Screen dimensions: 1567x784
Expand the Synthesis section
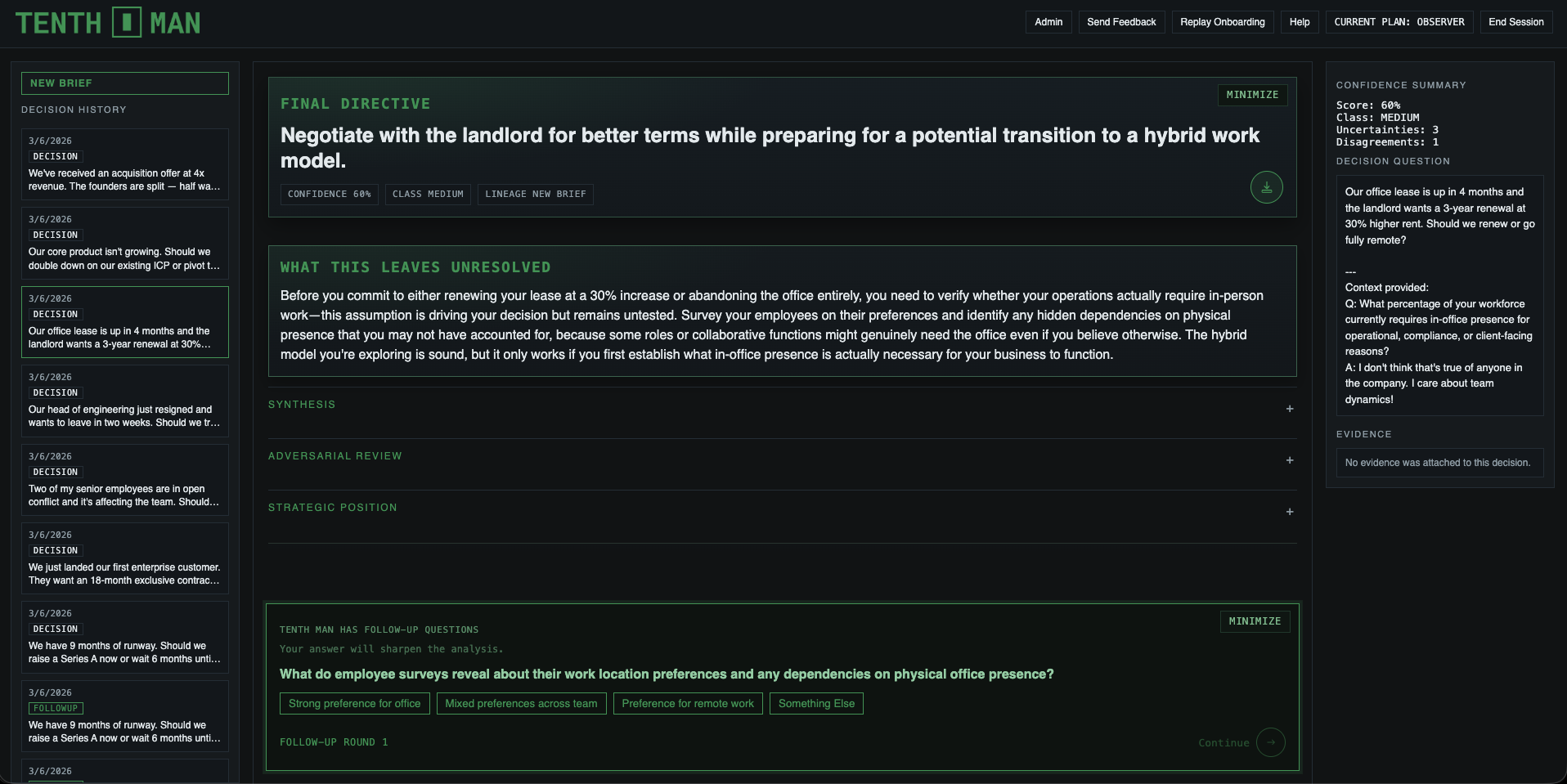click(x=1290, y=409)
